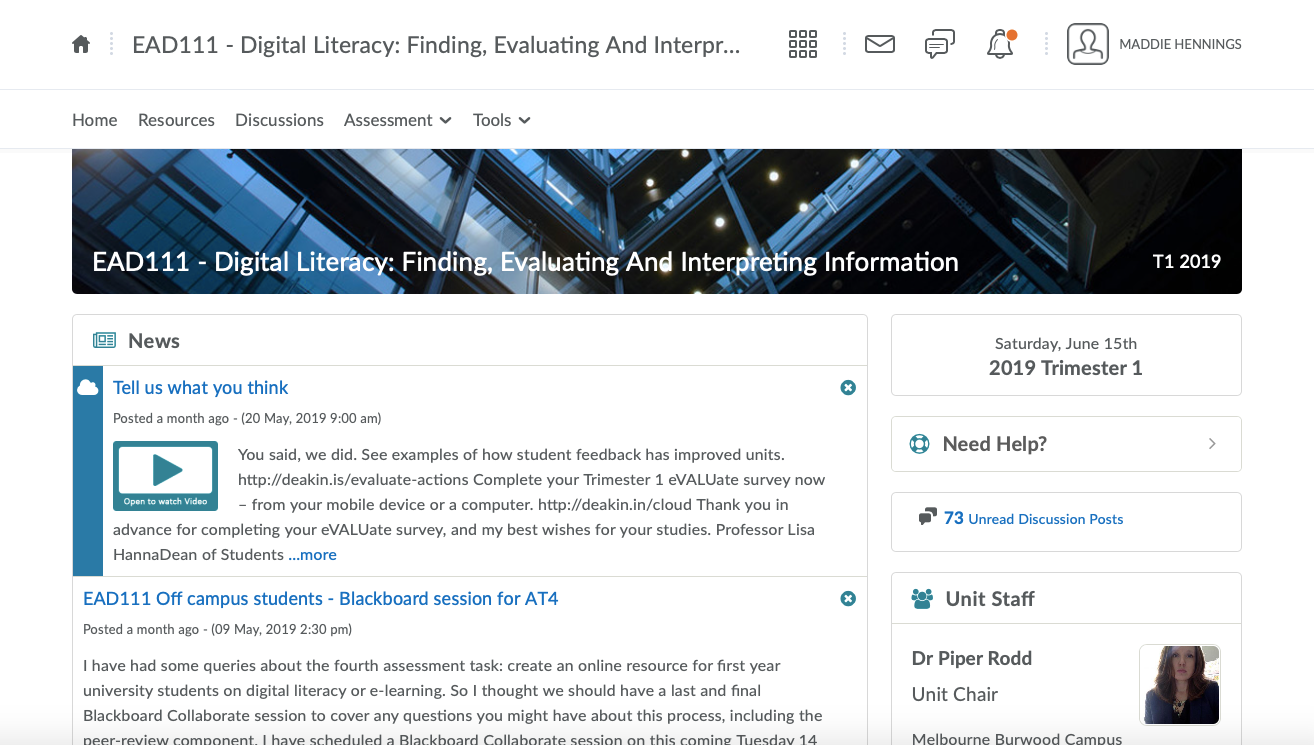Click the 'Dr Piper Rodd' name
Viewport: 1314px width, 745px height.
(x=972, y=658)
